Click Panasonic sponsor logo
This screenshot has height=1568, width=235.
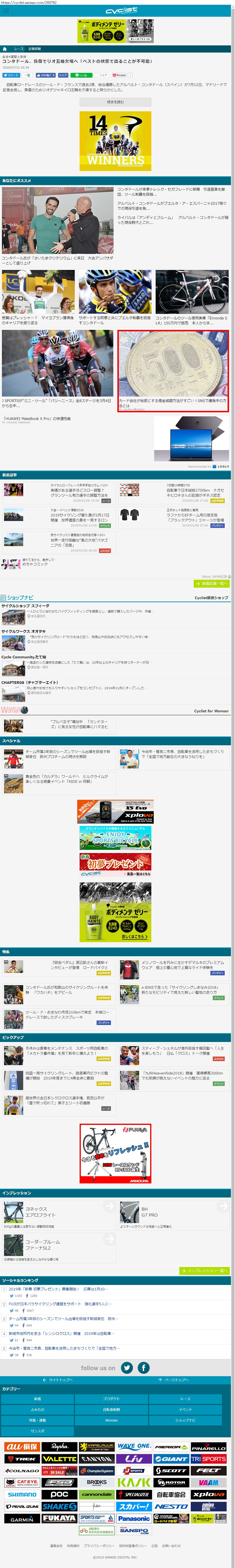pyautogui.click(x=134, y=1519)
